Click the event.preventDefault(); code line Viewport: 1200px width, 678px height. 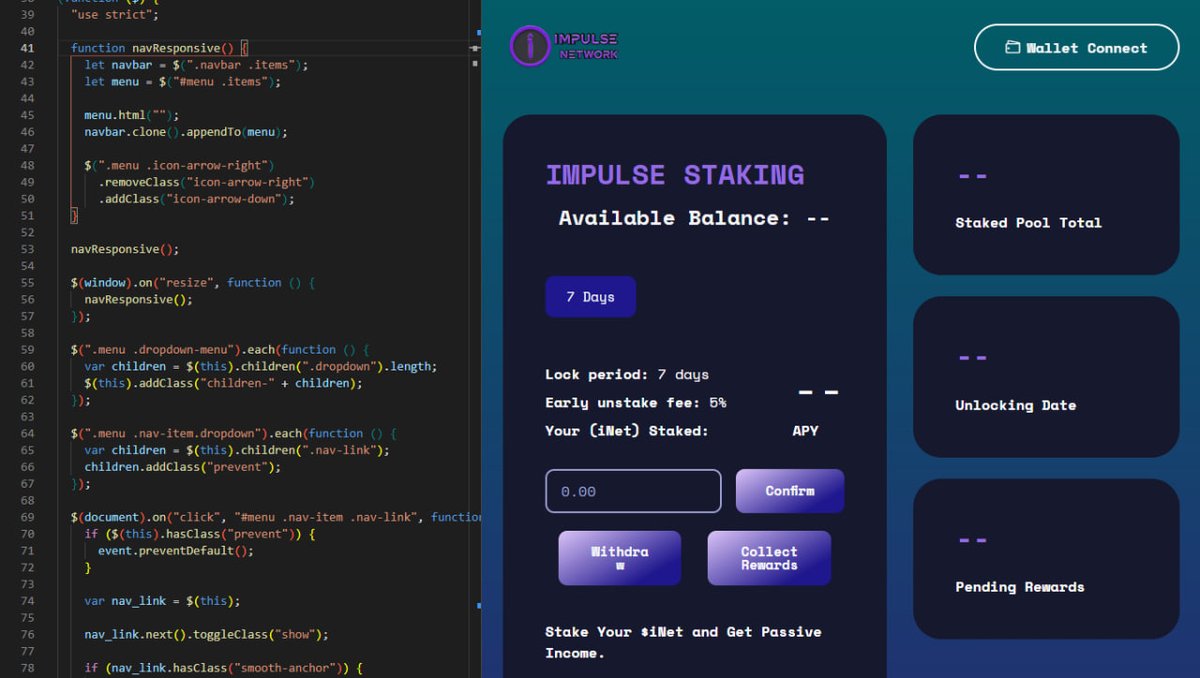point(175,551)
